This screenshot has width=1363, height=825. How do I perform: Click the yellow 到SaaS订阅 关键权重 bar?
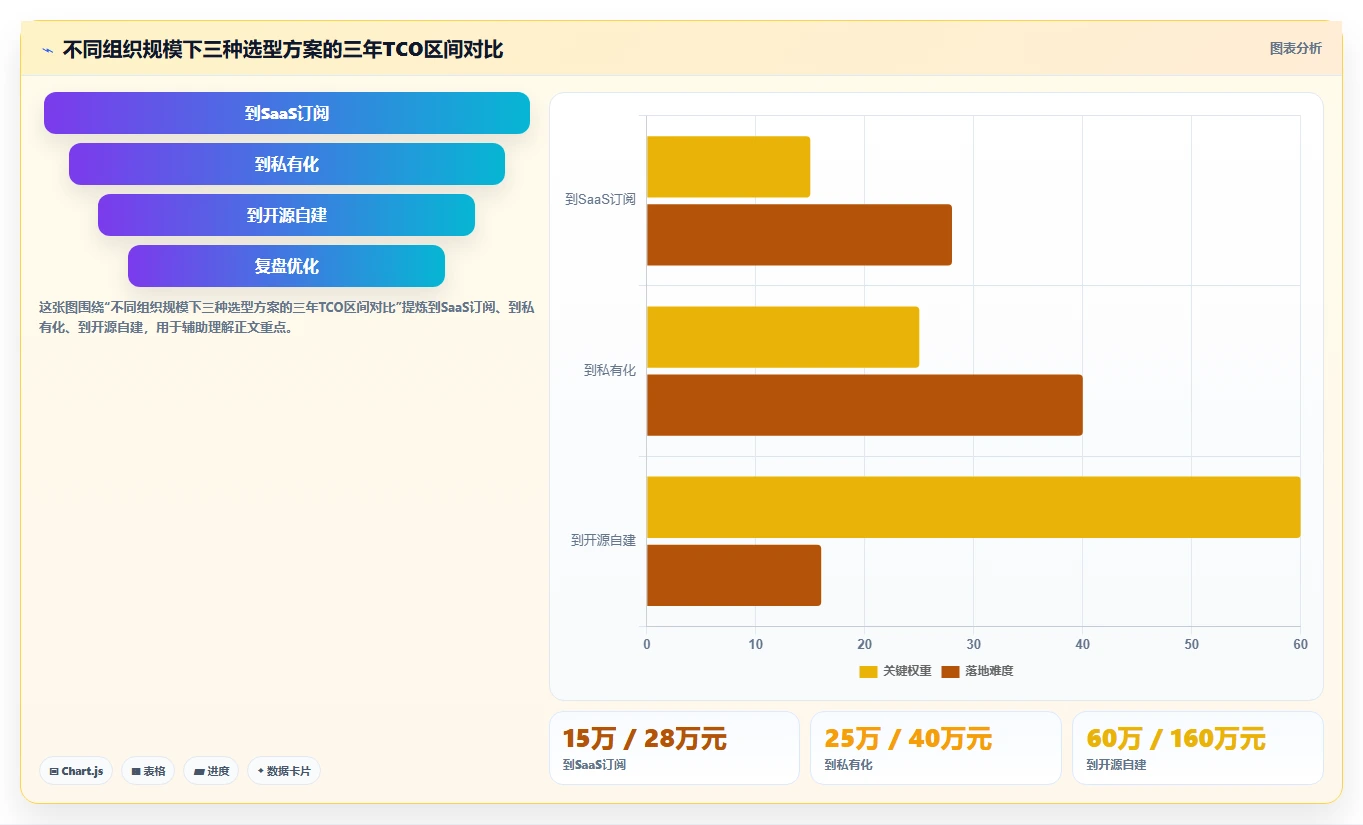(728, 167)
